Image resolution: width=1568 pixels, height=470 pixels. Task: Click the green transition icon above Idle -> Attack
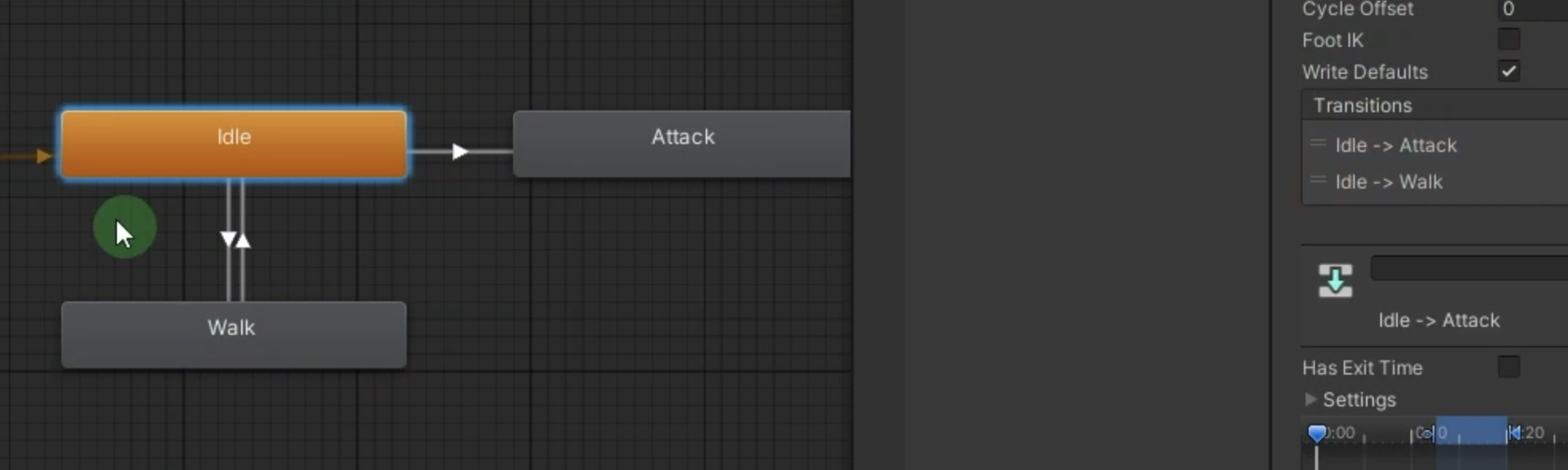tap(1335, 281)
